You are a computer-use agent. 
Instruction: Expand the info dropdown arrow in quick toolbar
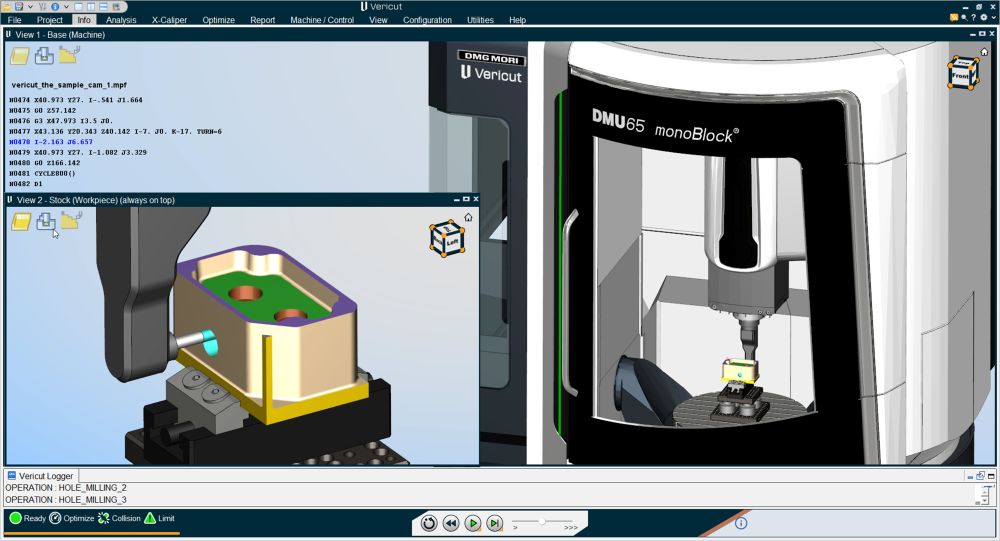[x=66, y=6]
